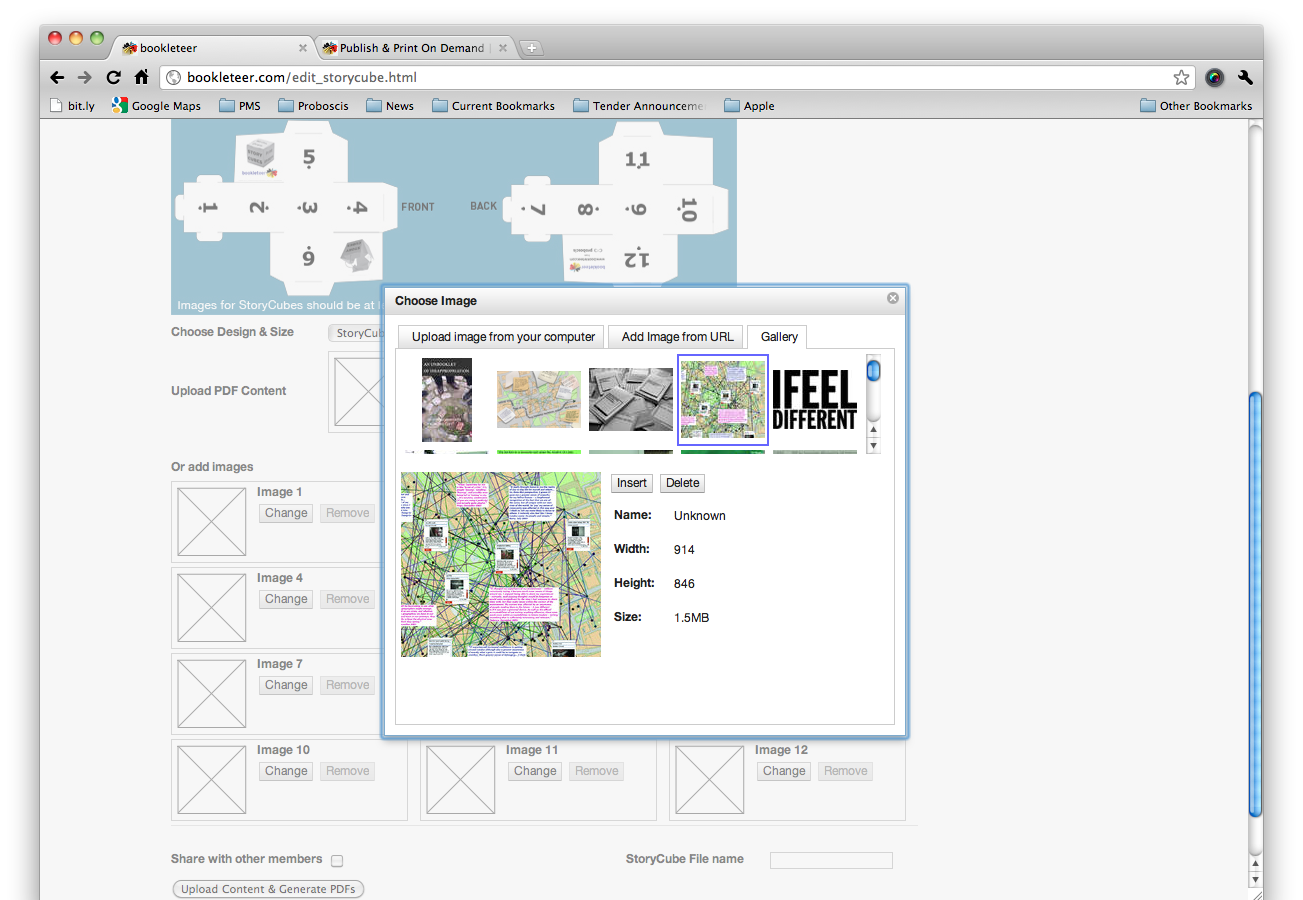Select the I FEEL DIFFERENT gallery thumbnail
Viewport: 1303px width, 900px height.
coord(815,400)
